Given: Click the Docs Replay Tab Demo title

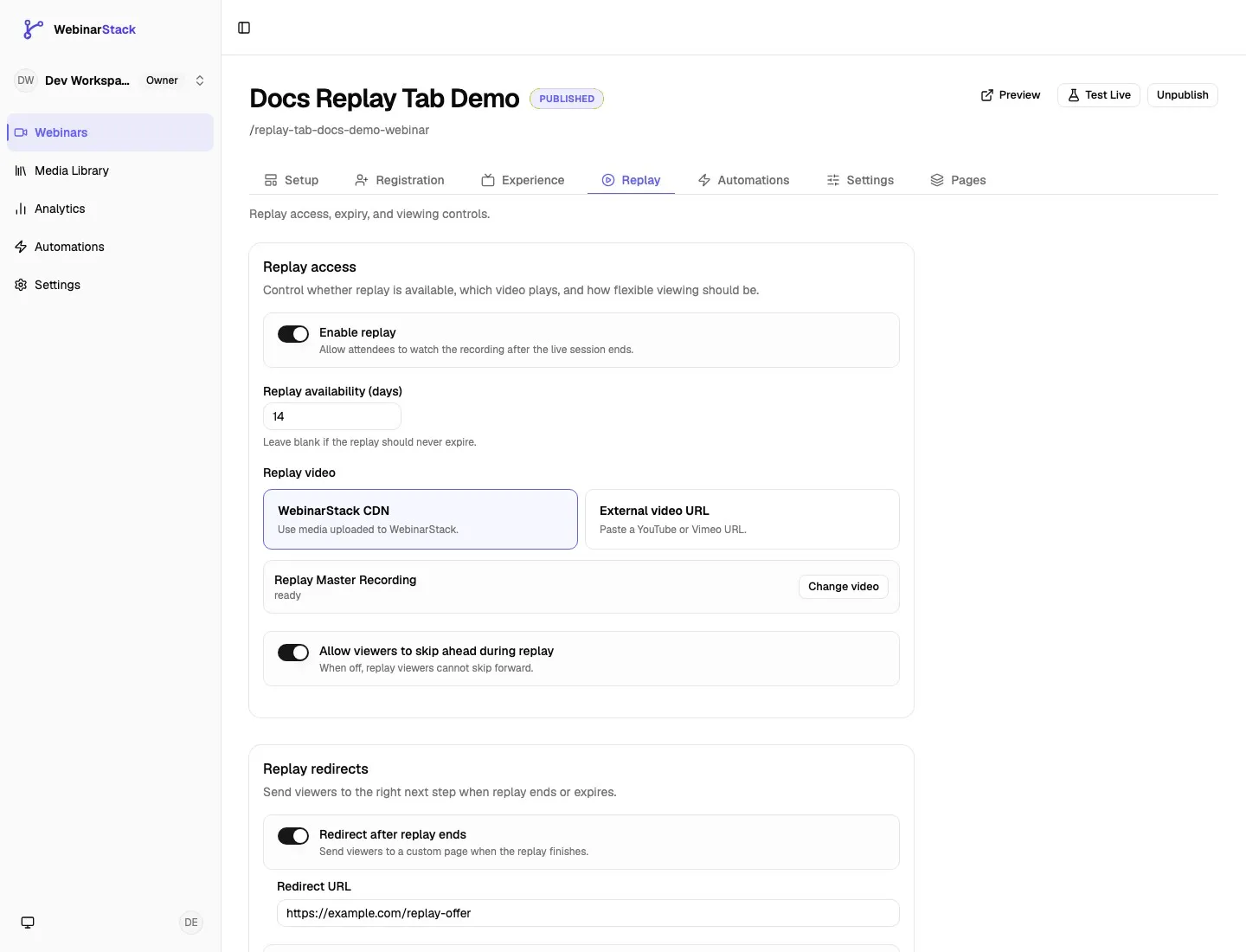Looking at the screenshot, I should tap(384, 99).
